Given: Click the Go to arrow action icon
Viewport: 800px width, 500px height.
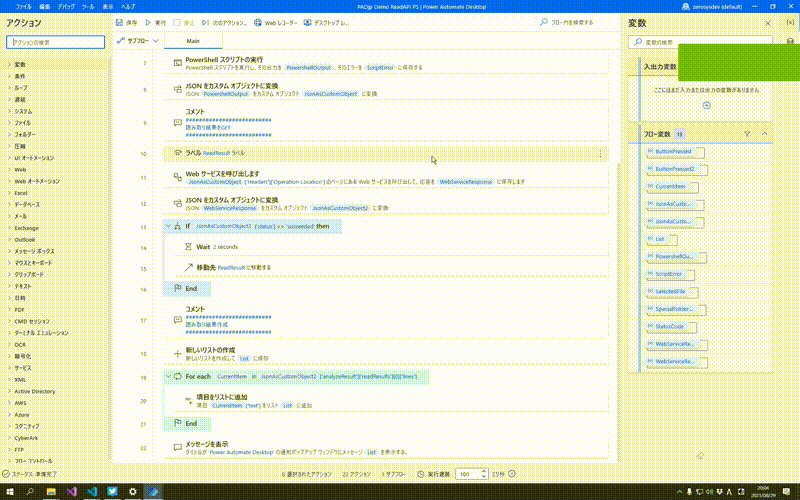Looking at the screenshot, I should pyautogui.click(x=188, y=267).
